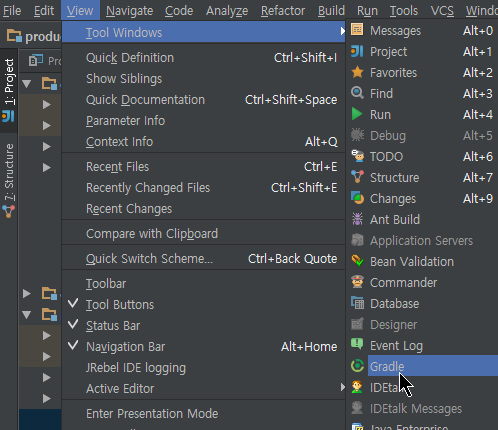Image resolution: width=498 pixels, height=430 pixels.
Task: Select JRebel IDE logging menu item
Action: (x=203, y=367)
